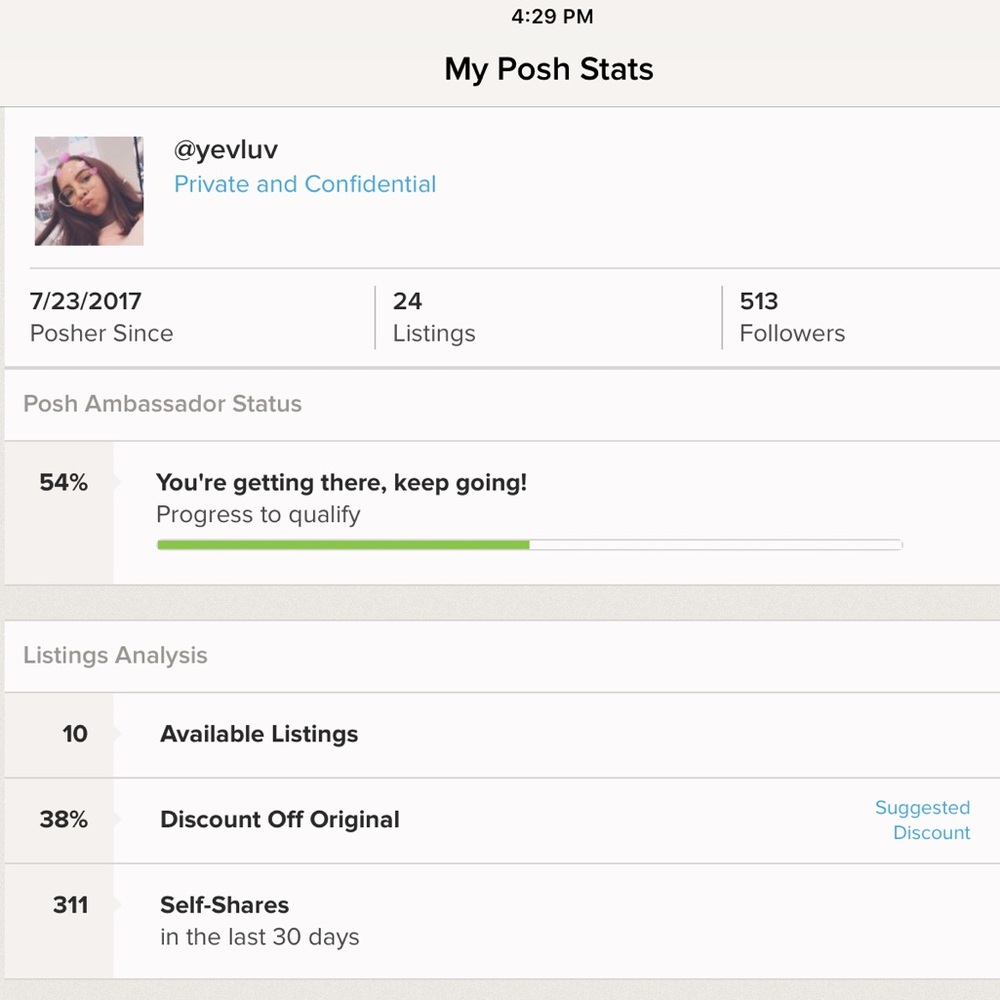This screenshot has height=1000, width=1000.
Task: Tap the My Posh Stats title
Action: 548,69
